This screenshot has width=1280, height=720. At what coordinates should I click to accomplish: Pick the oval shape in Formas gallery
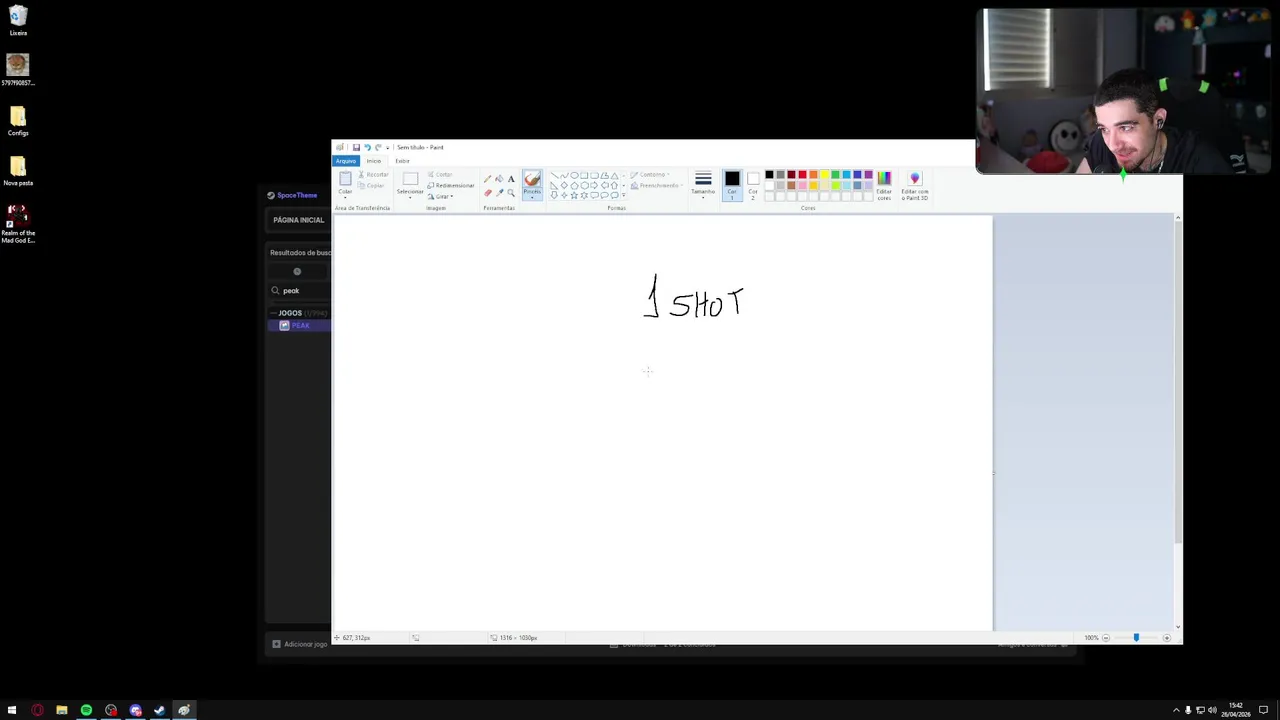(x=574, y=175)
